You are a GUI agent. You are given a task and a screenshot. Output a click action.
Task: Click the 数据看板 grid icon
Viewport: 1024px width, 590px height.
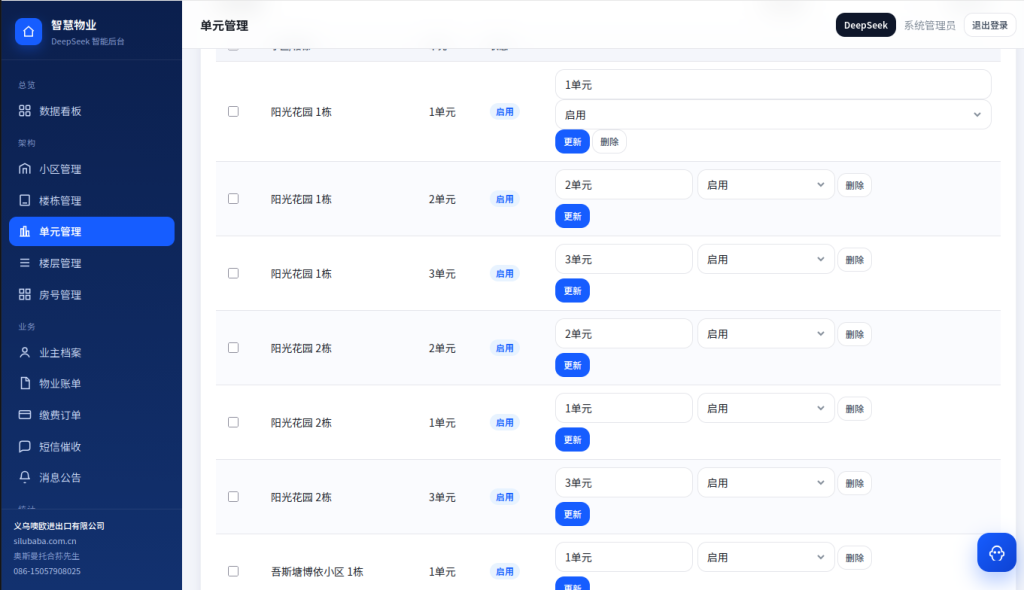pyautogui.click(x=25, y=111)
